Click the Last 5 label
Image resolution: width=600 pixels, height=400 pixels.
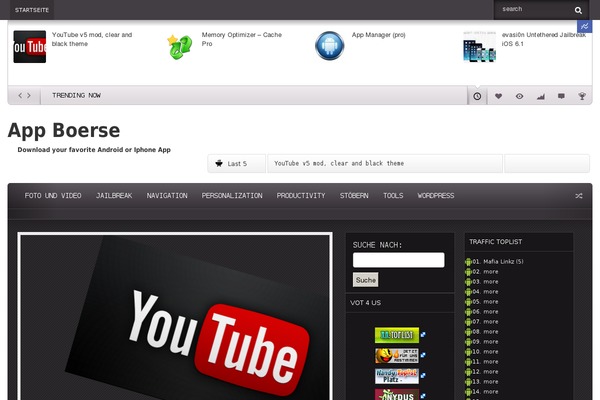pos(237,164)
